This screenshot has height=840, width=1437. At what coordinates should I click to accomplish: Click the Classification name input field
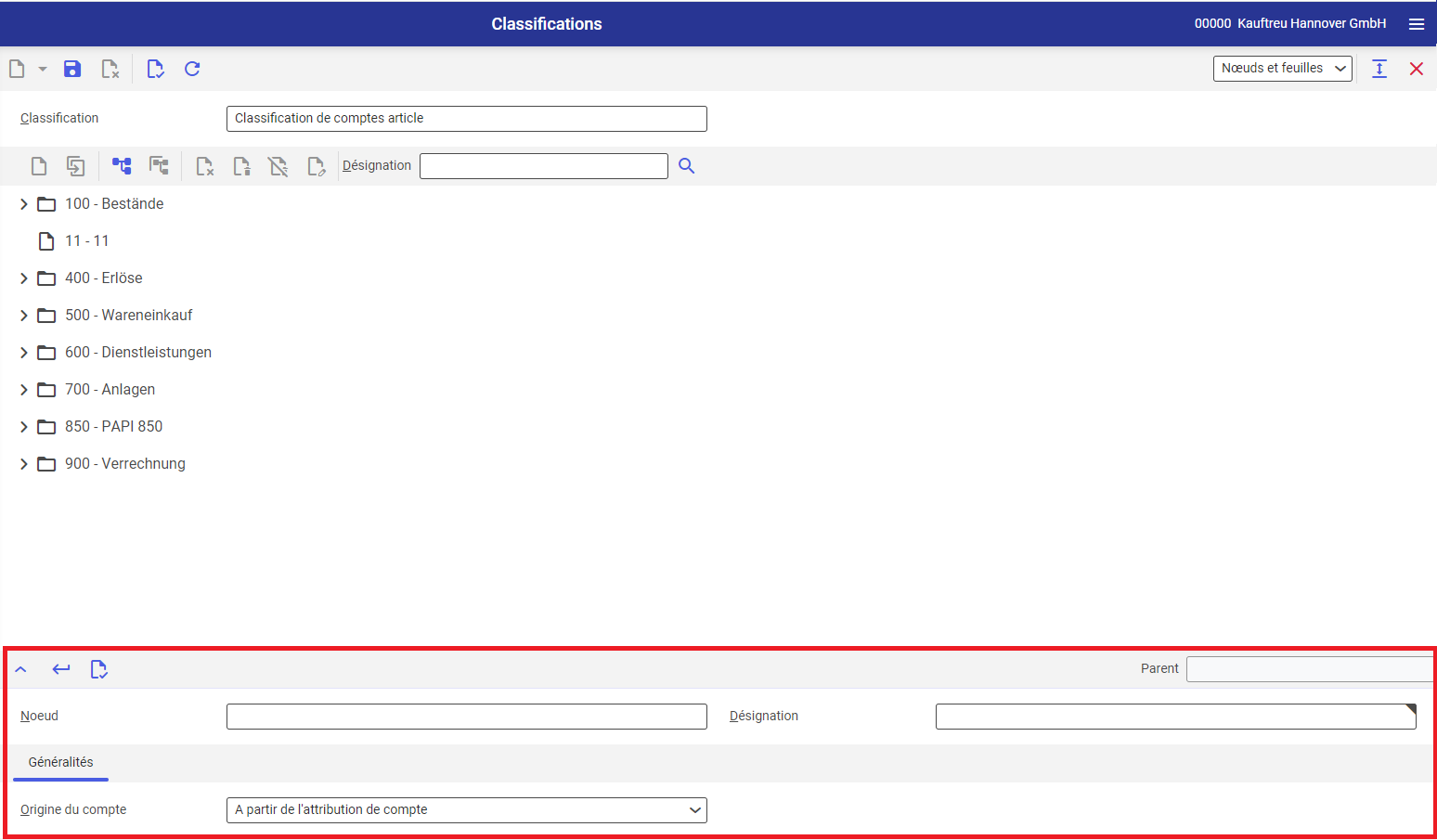coord(467,119)
